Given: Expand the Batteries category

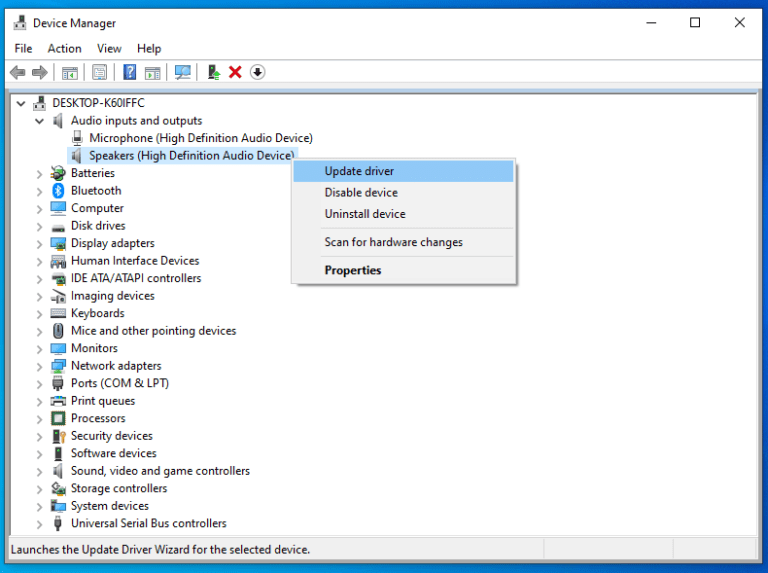Looking at the screenshot, I should point(40,173).
